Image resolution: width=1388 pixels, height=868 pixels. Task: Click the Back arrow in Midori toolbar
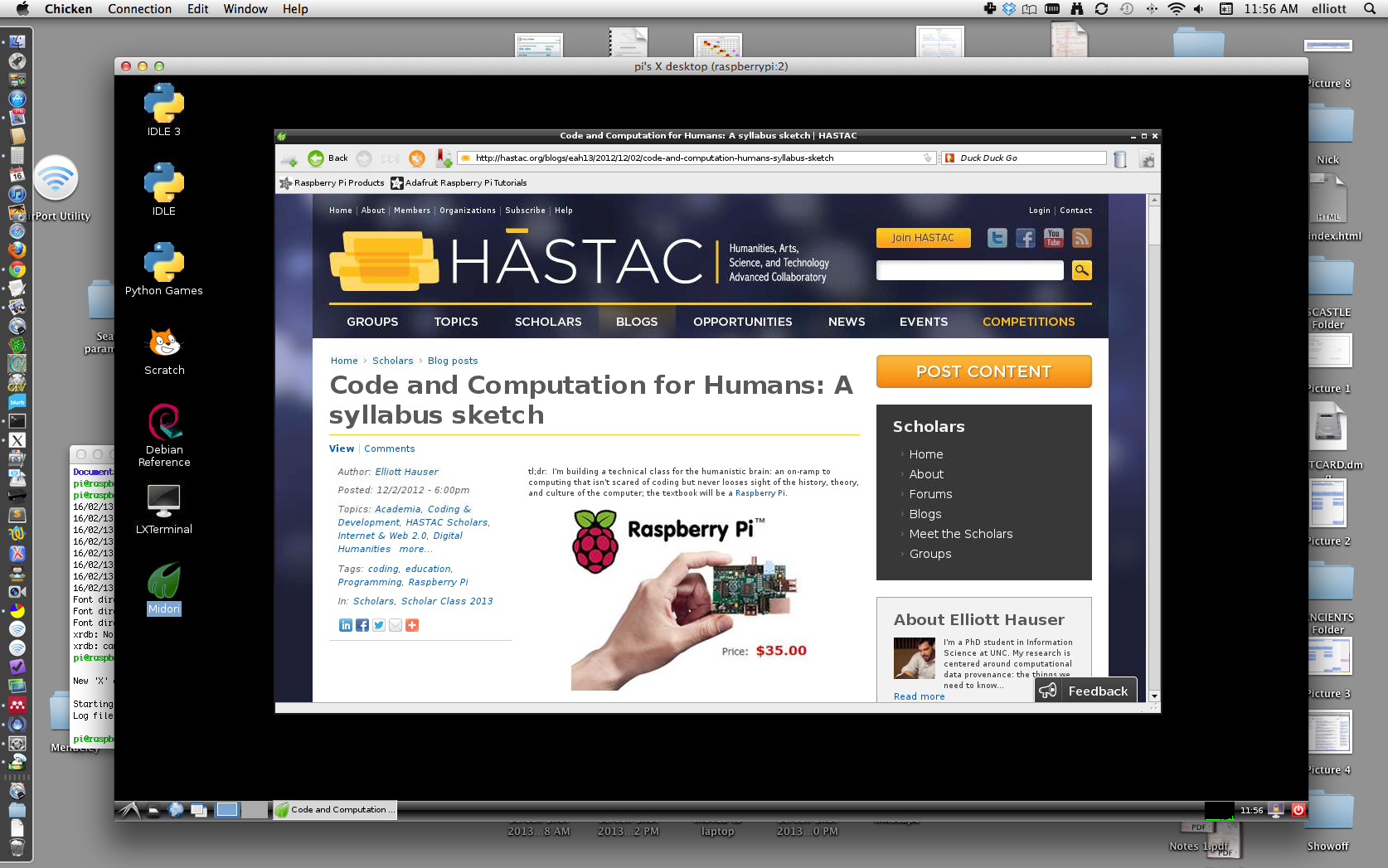coord(316,158)
